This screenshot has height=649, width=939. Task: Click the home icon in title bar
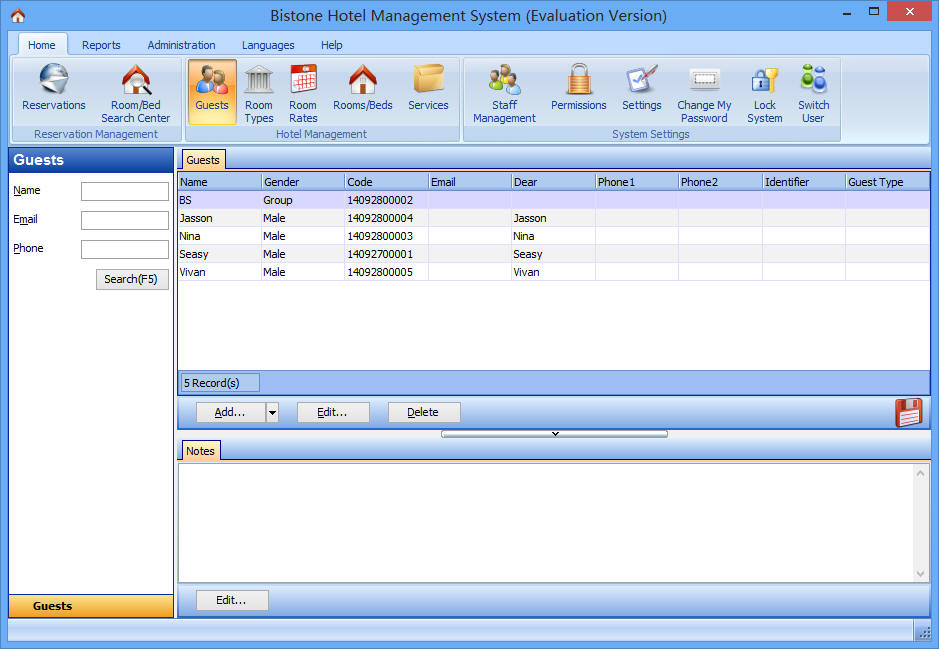18,16
